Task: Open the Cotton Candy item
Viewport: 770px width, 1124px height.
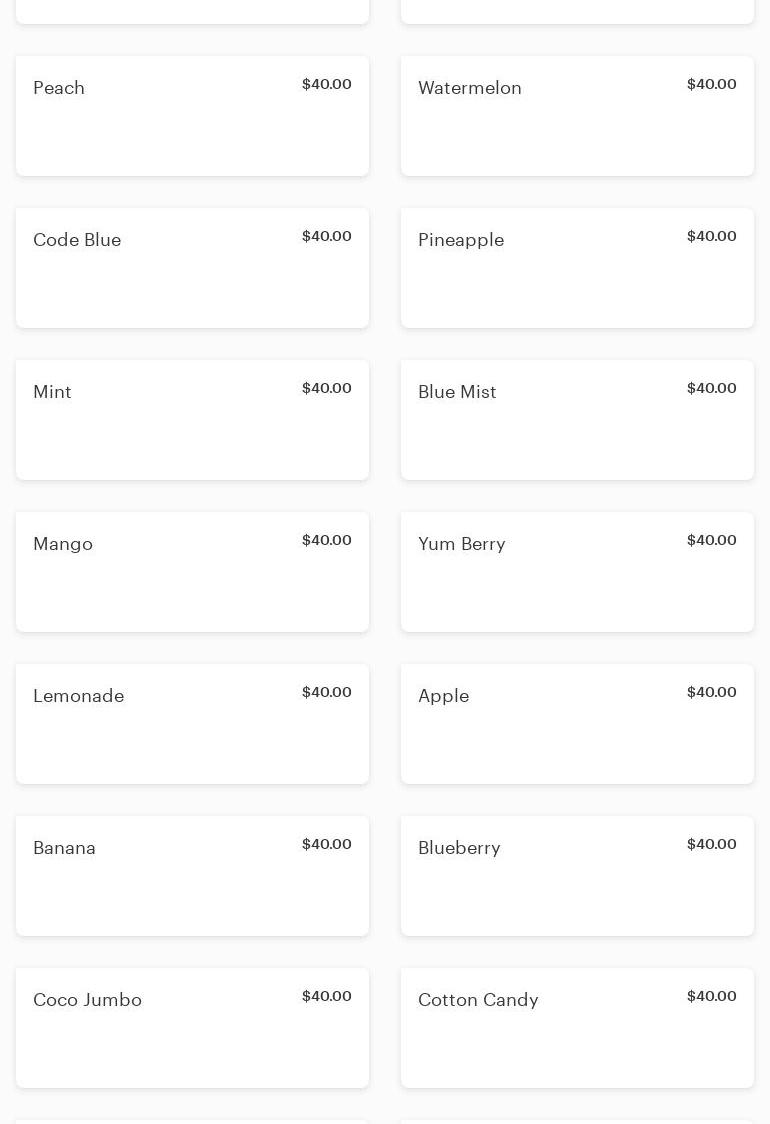Action: point(577,1028)
